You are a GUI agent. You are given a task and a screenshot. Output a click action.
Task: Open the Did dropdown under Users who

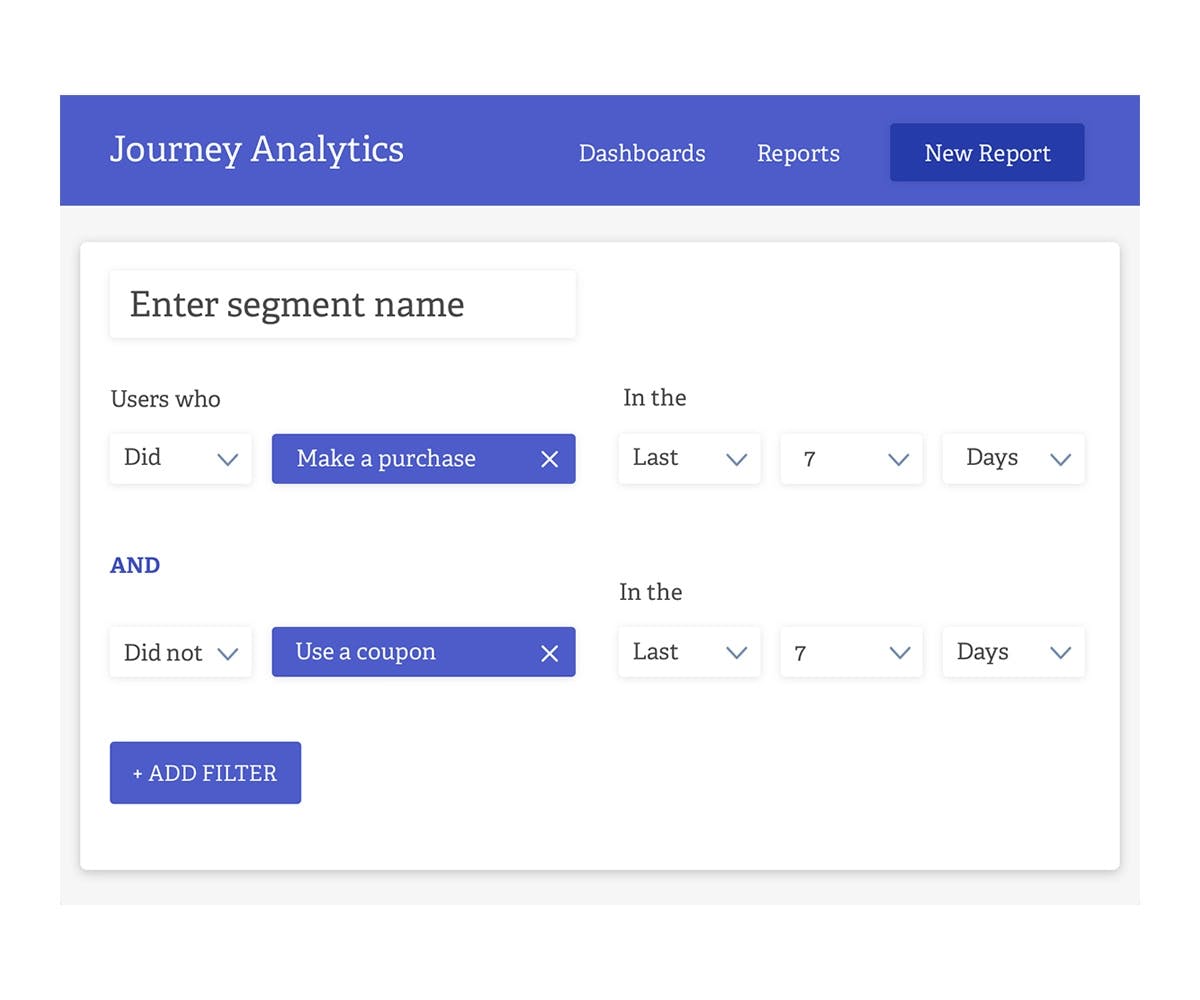coord(180,459)
